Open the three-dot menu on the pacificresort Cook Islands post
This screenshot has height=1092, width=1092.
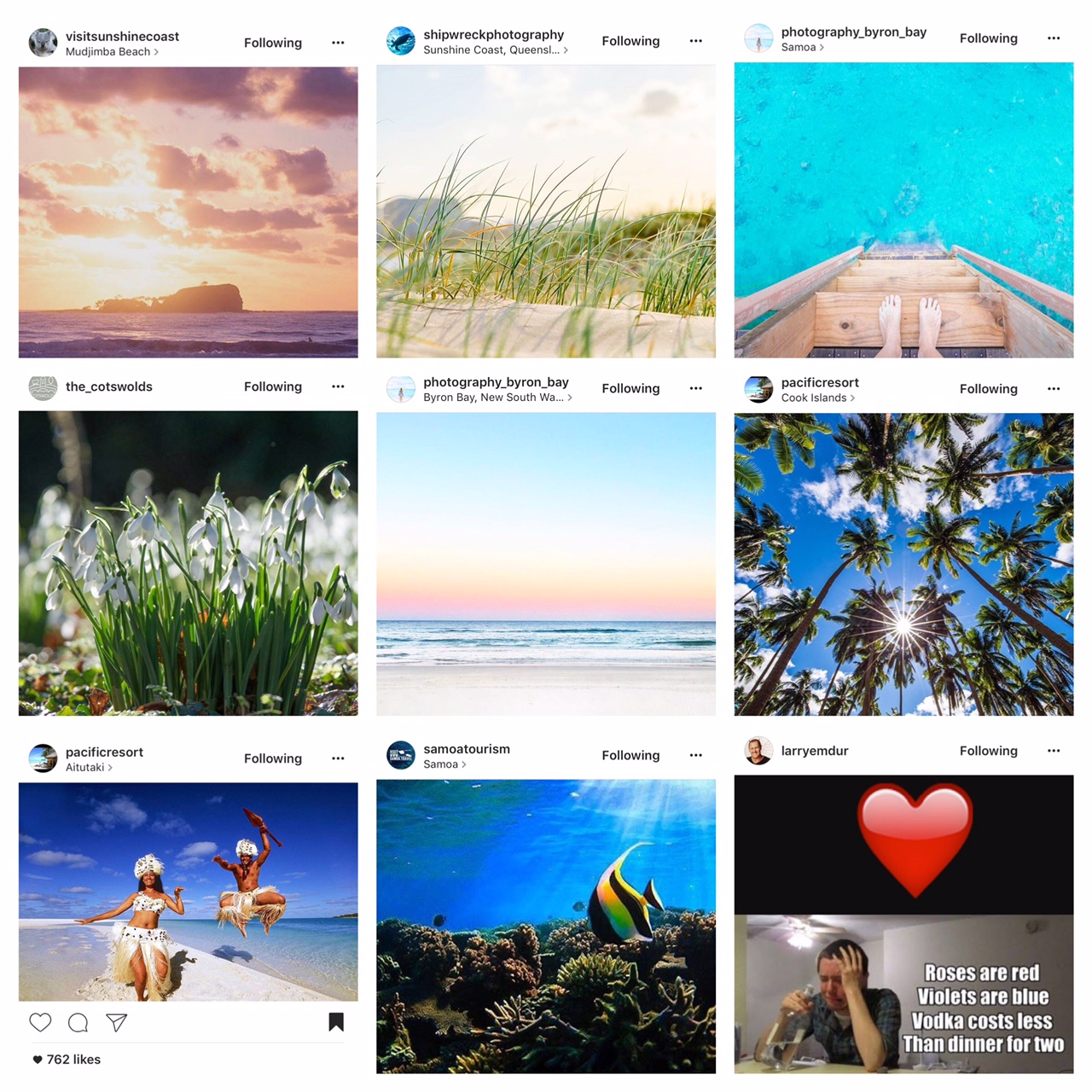point(1054,389)
